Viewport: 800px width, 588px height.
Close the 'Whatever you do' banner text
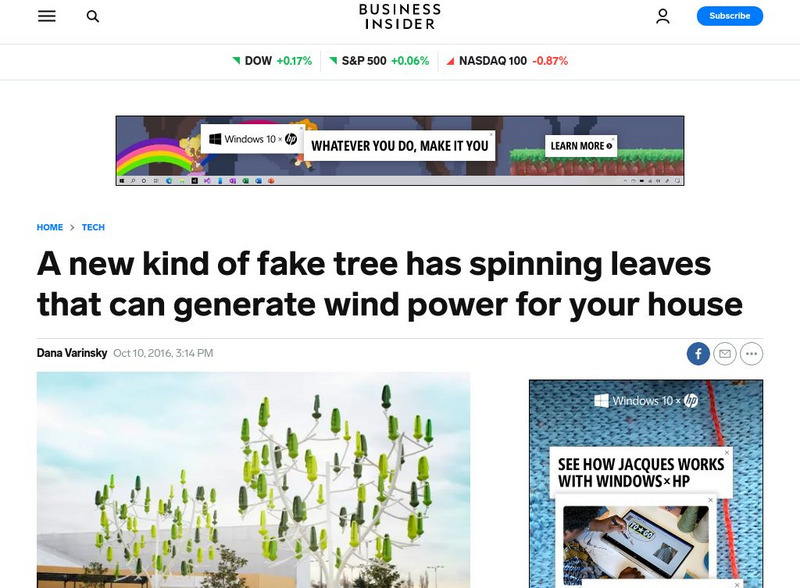(x=491, y=134)
